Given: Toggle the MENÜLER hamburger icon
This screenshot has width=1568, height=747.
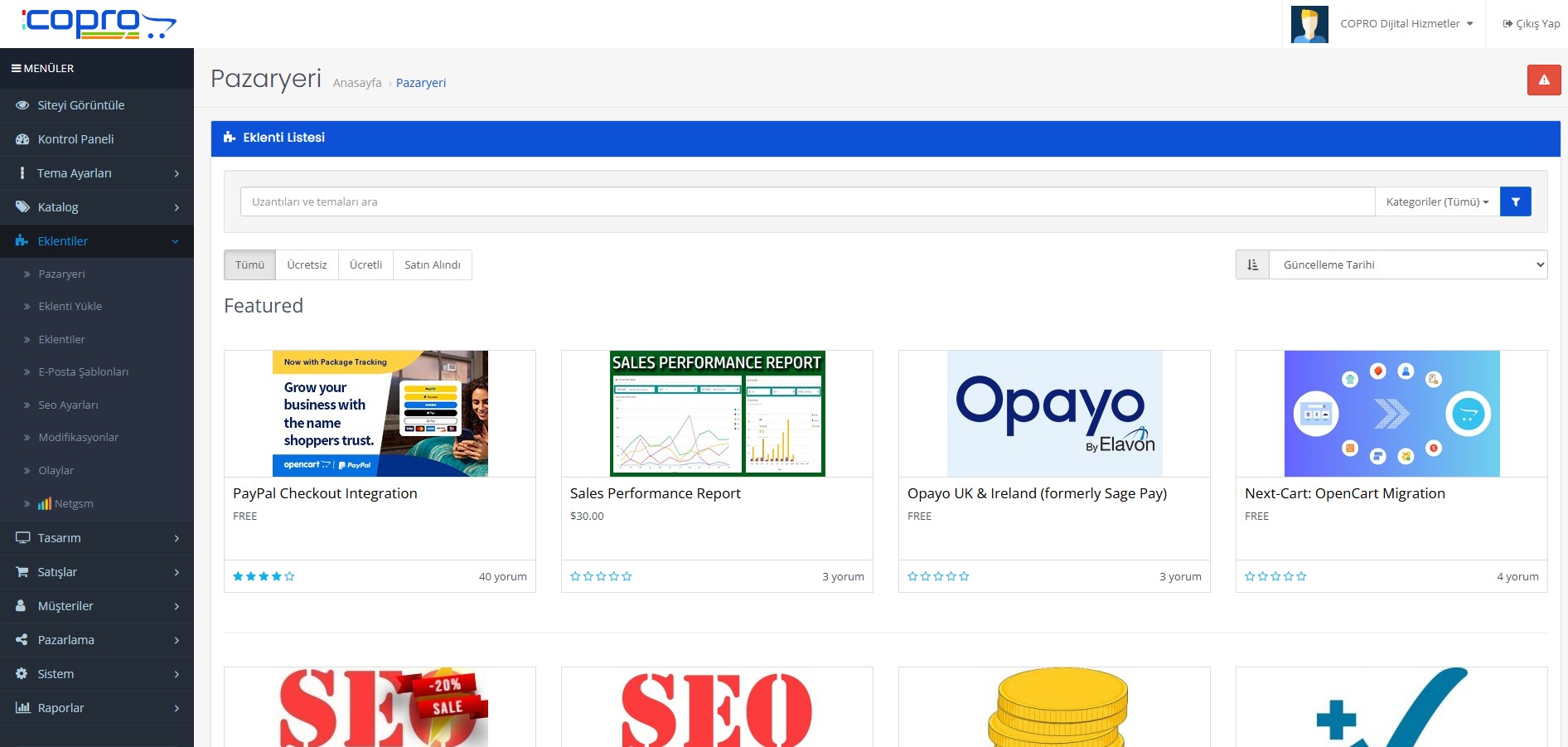Looking at the screenshot, I should tap(16, 69).
